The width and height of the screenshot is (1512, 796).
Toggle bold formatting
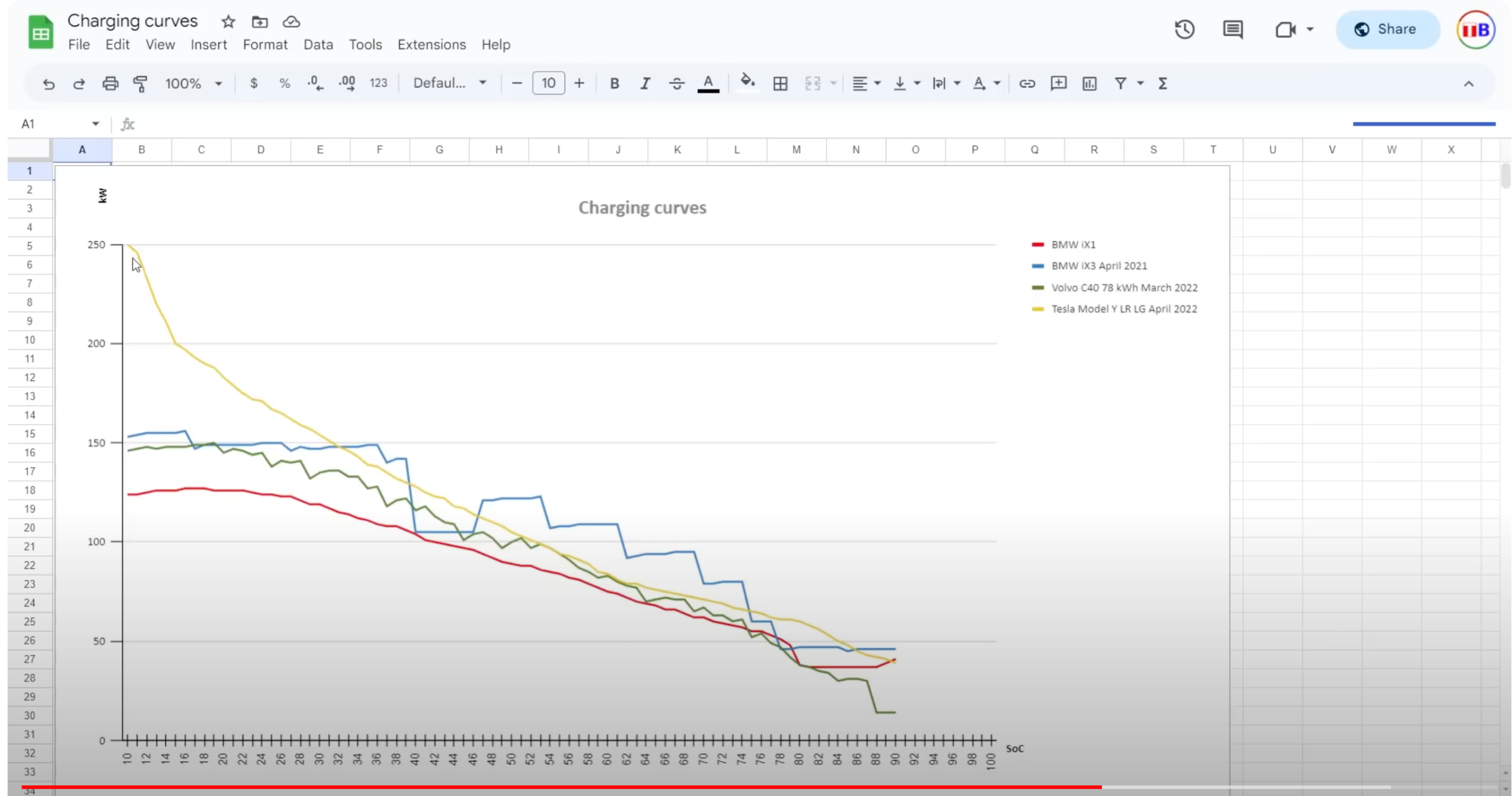(x=614, y=83)
